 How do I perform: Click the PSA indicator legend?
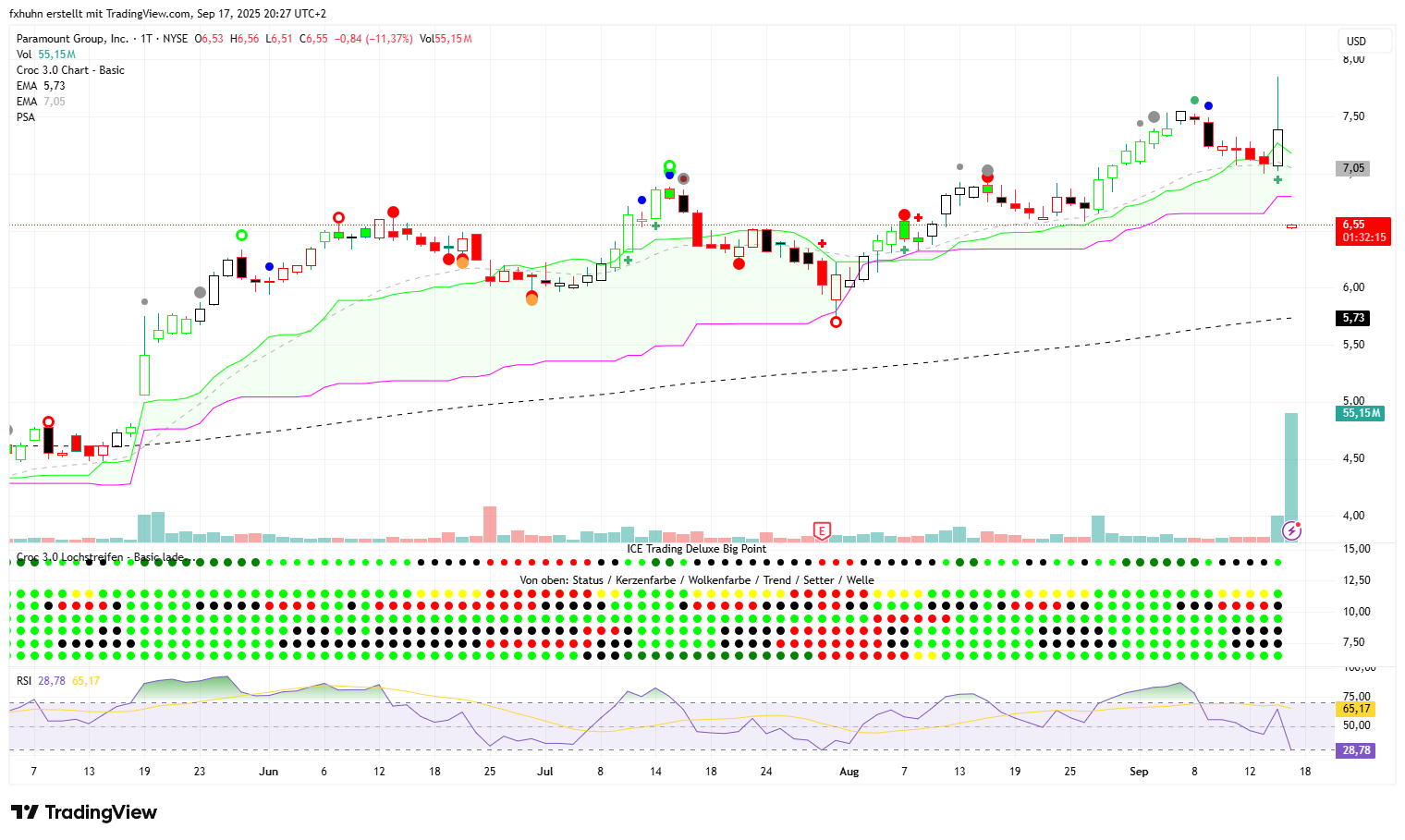tap(26, 117)
